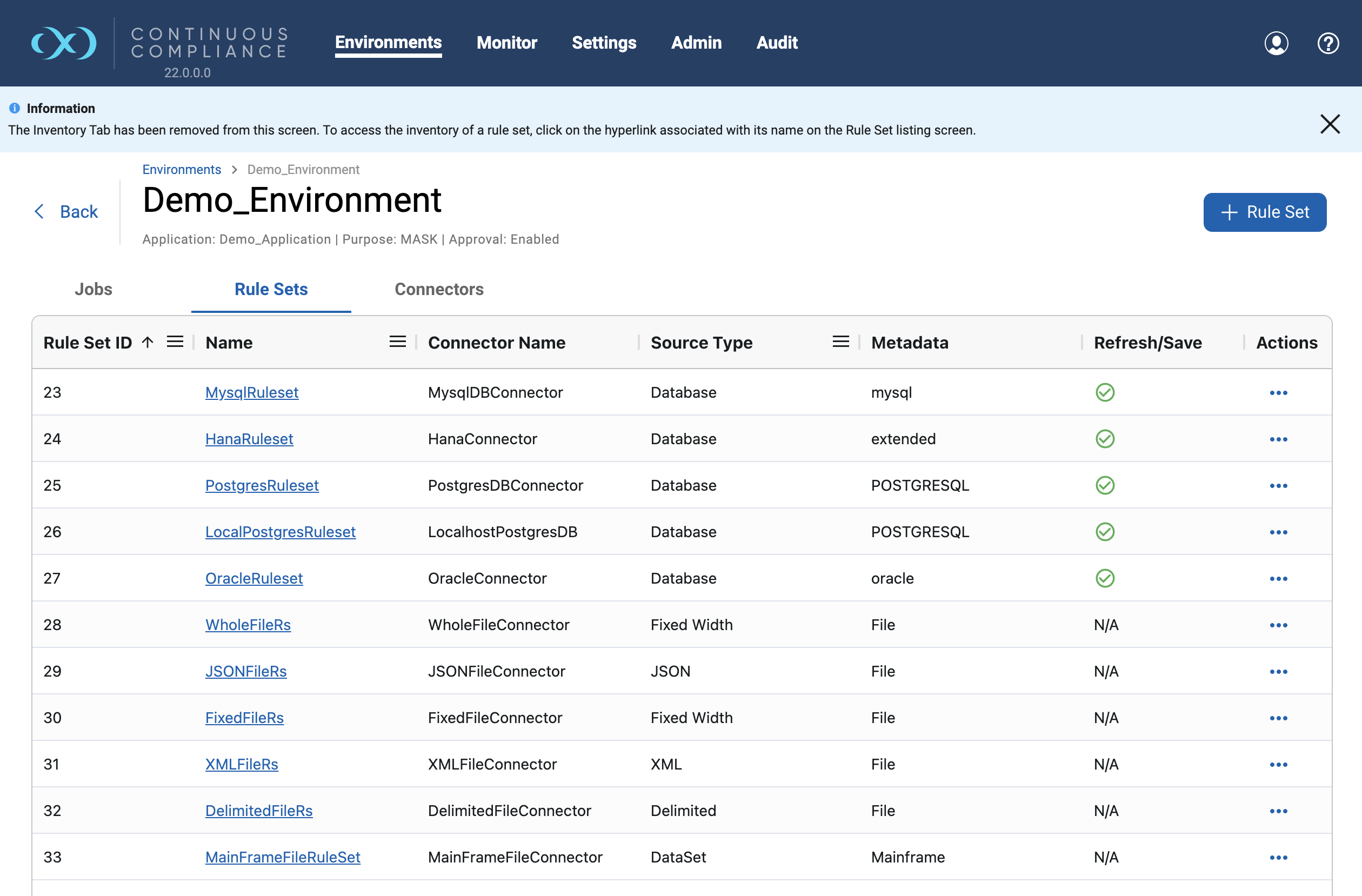Open Name column filter menu
Screen dimensions: 1362x896
(397, 342)
